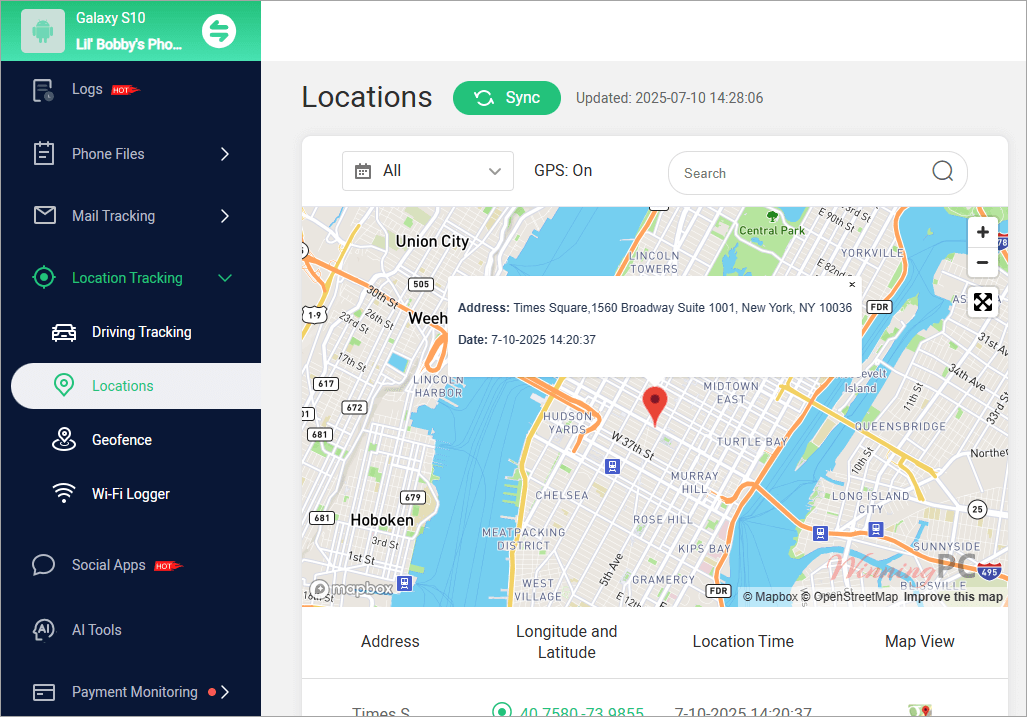This screenshot has height=717, width=1027.
Task: Click the calendar icon in date filter
Action: point(362,172)
